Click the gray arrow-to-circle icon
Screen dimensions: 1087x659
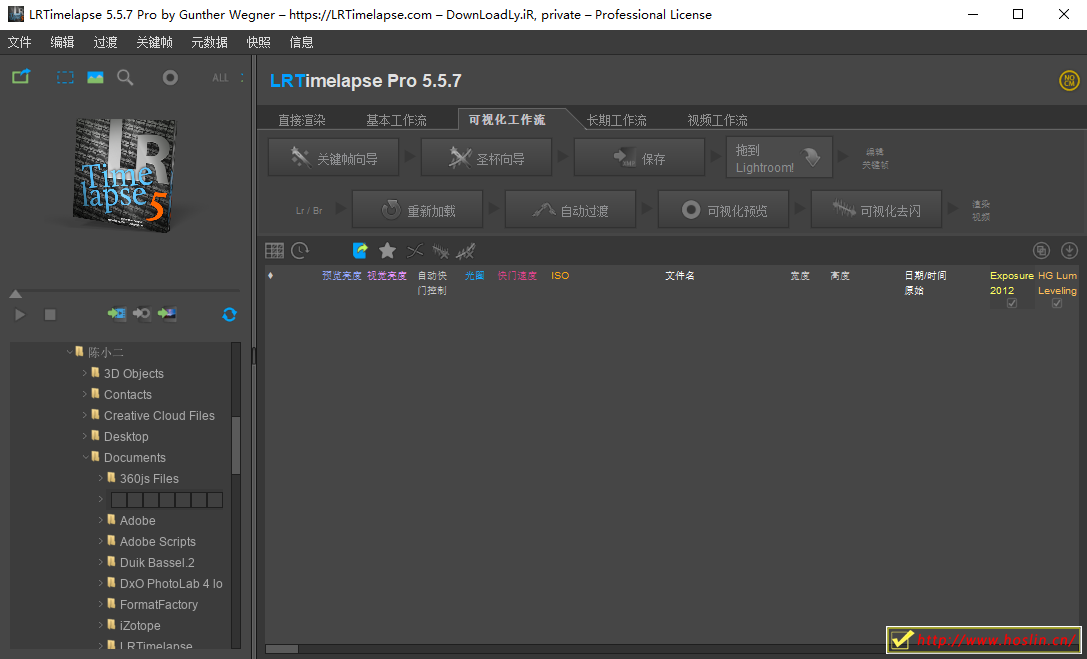(141, 314)
